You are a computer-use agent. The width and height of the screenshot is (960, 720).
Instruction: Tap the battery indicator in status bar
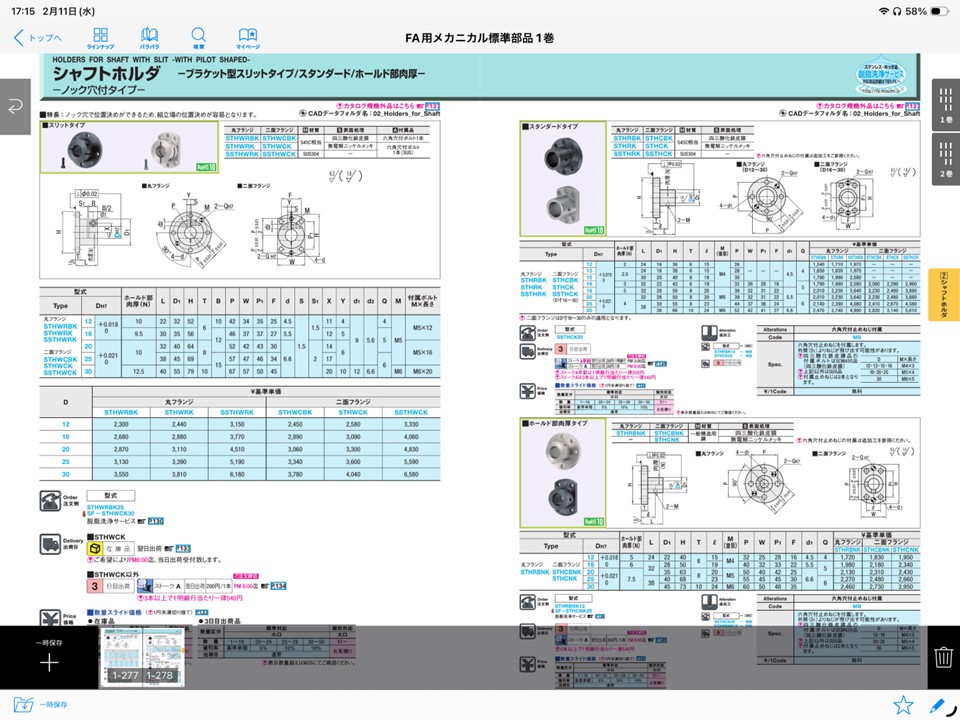pyautogui.click(x=934, y=11)
